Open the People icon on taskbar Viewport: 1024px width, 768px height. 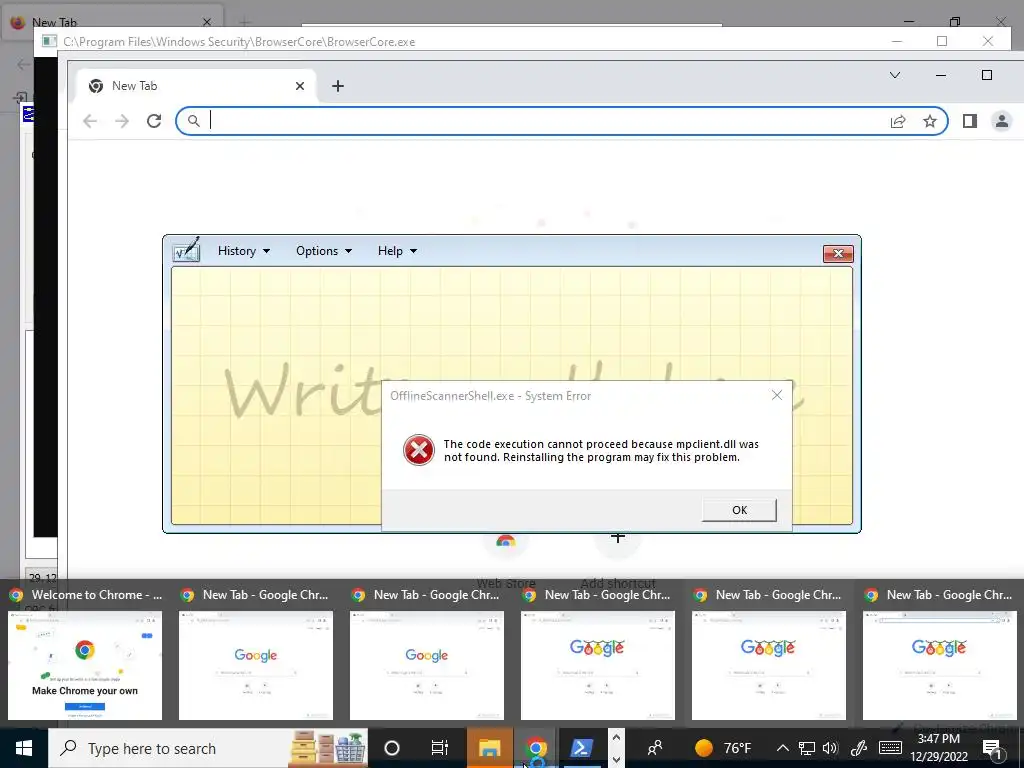tap(654, 748)
